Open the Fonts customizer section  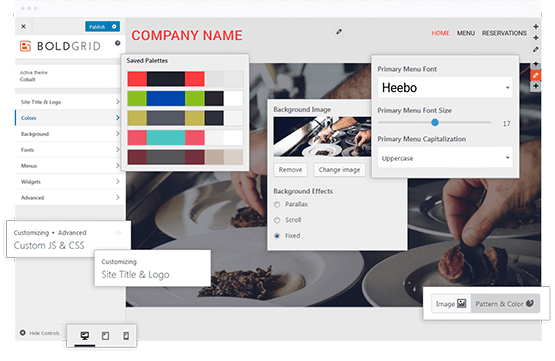(68, 150)
